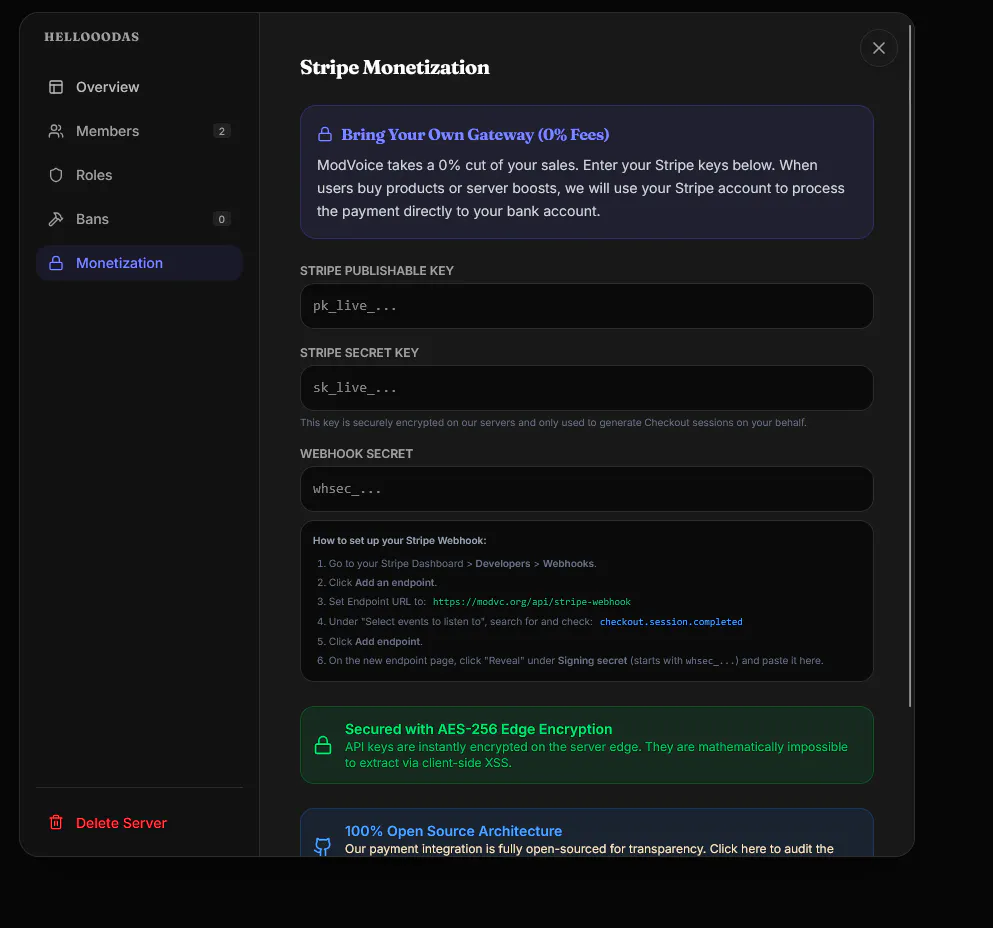Click the 'This key is securely encrypted' note

pyautogui.click(x=553, y=423)
